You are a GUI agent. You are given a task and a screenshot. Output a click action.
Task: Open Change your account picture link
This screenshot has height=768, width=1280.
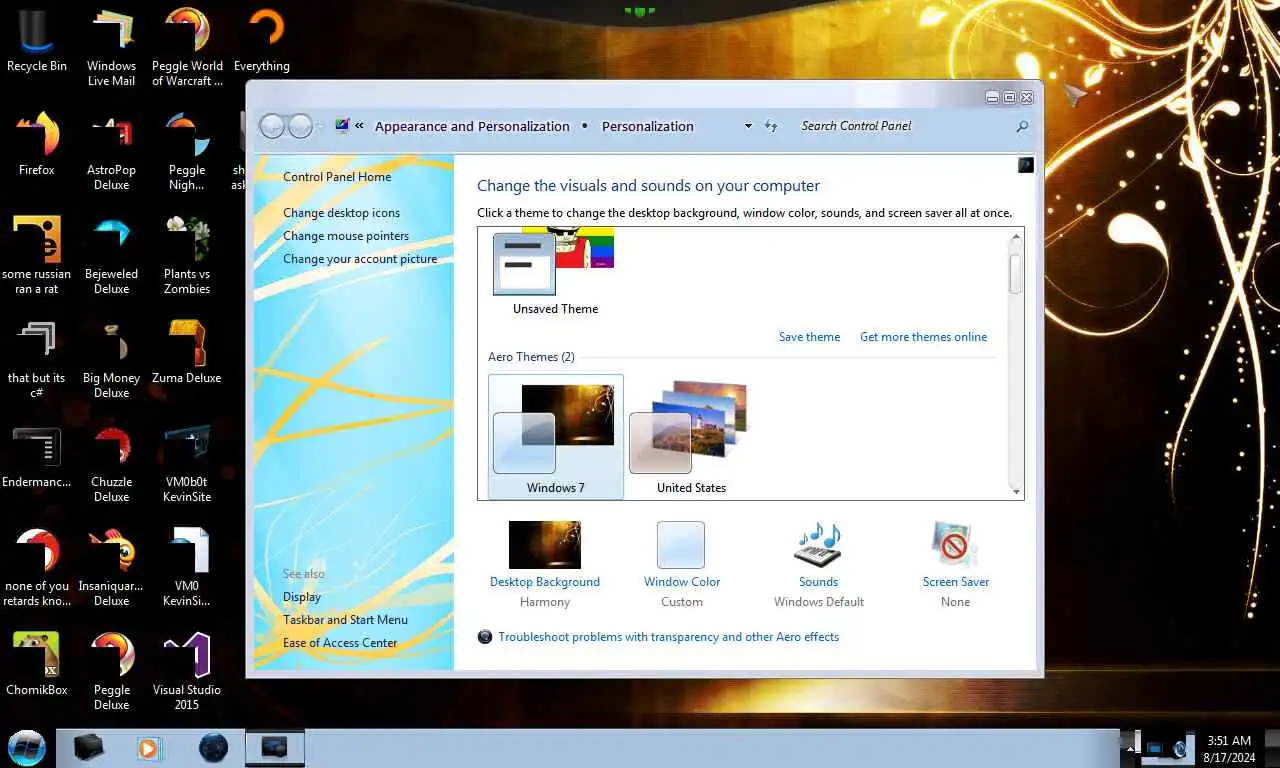(360, 259)
